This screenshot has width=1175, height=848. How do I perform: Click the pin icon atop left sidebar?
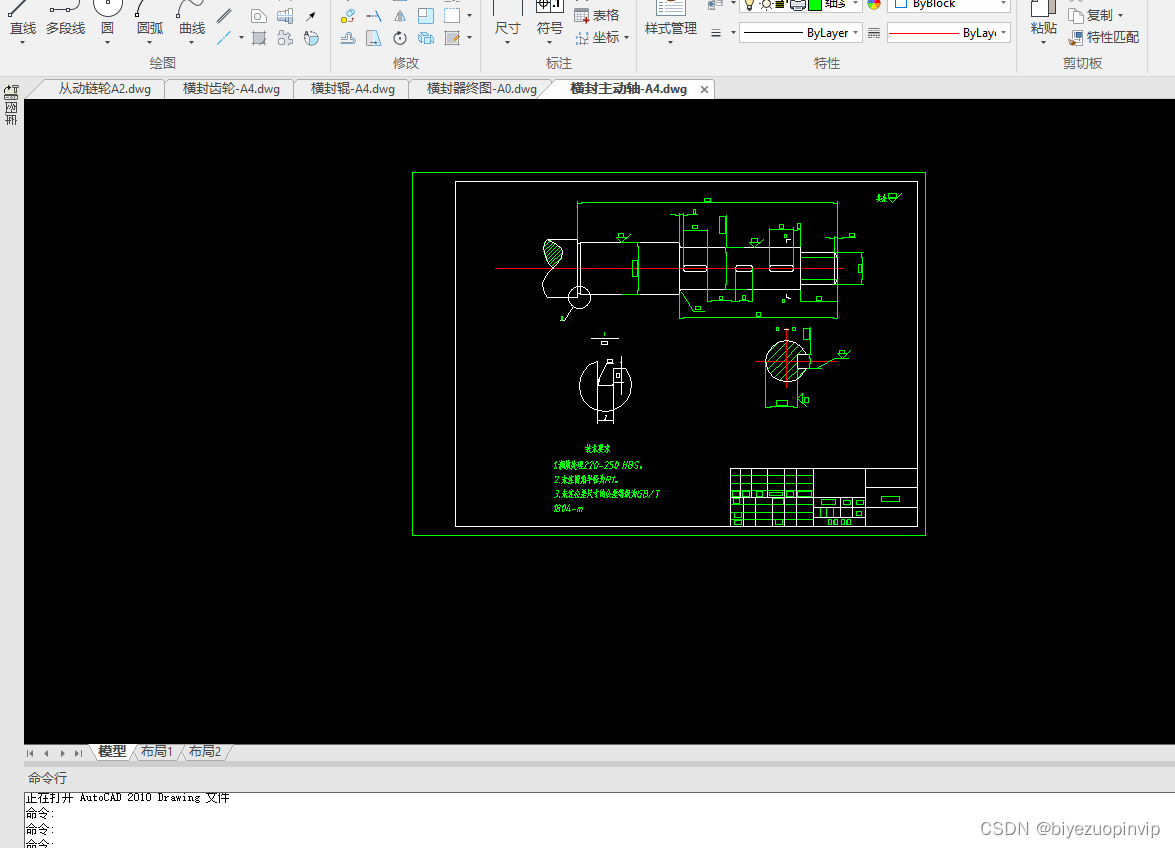[x=11, y=91]
